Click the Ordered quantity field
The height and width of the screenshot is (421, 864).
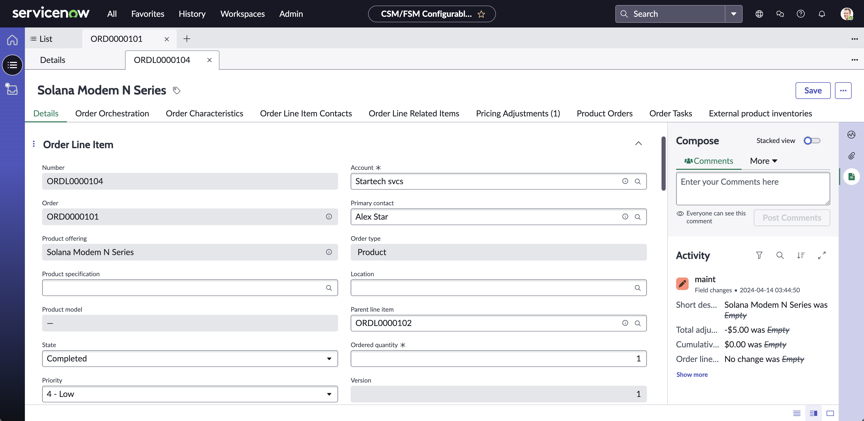pos(499,359)
